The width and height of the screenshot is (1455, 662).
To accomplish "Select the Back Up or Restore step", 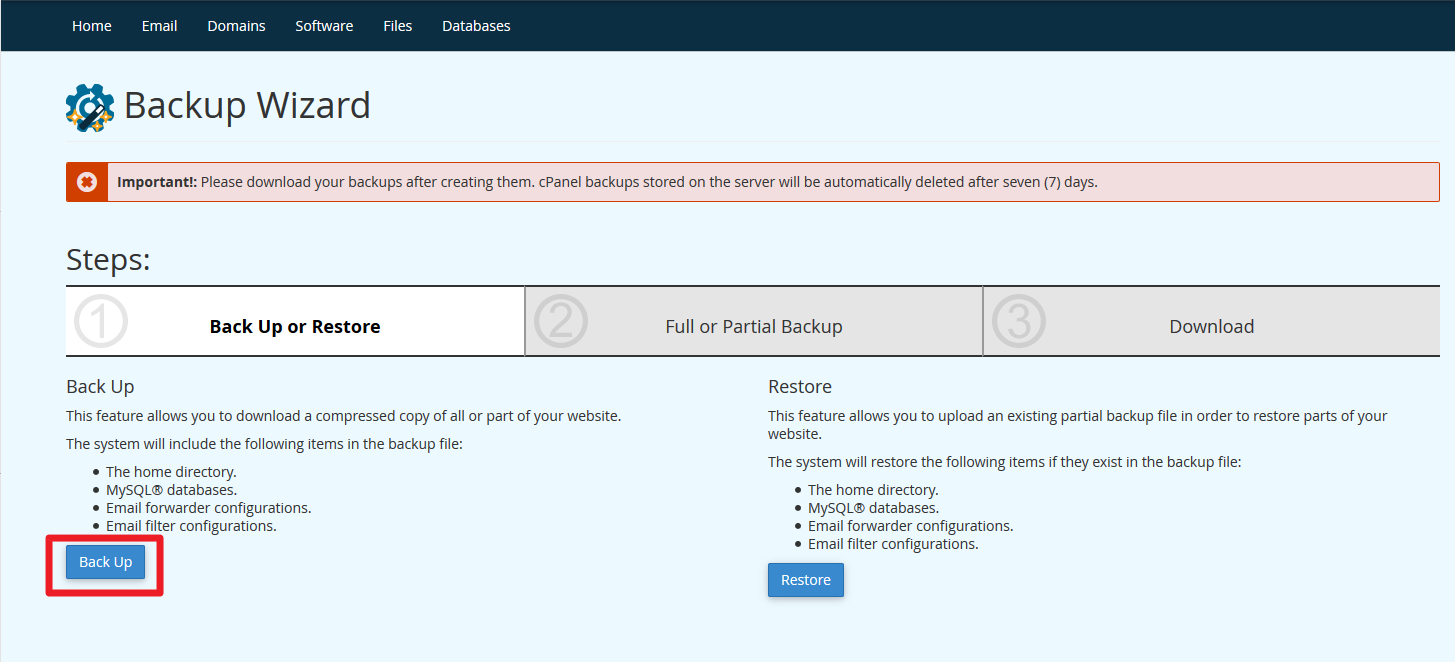I will point(295,327).
